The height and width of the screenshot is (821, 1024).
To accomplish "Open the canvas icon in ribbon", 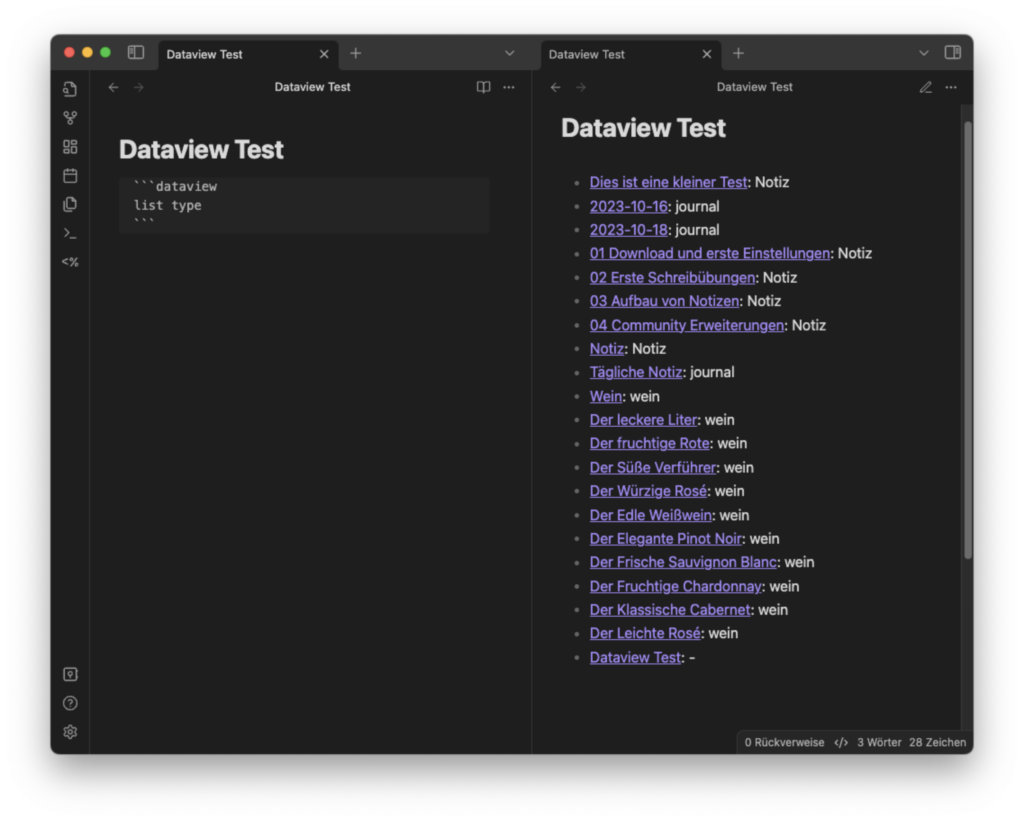I will click(70, 146).
